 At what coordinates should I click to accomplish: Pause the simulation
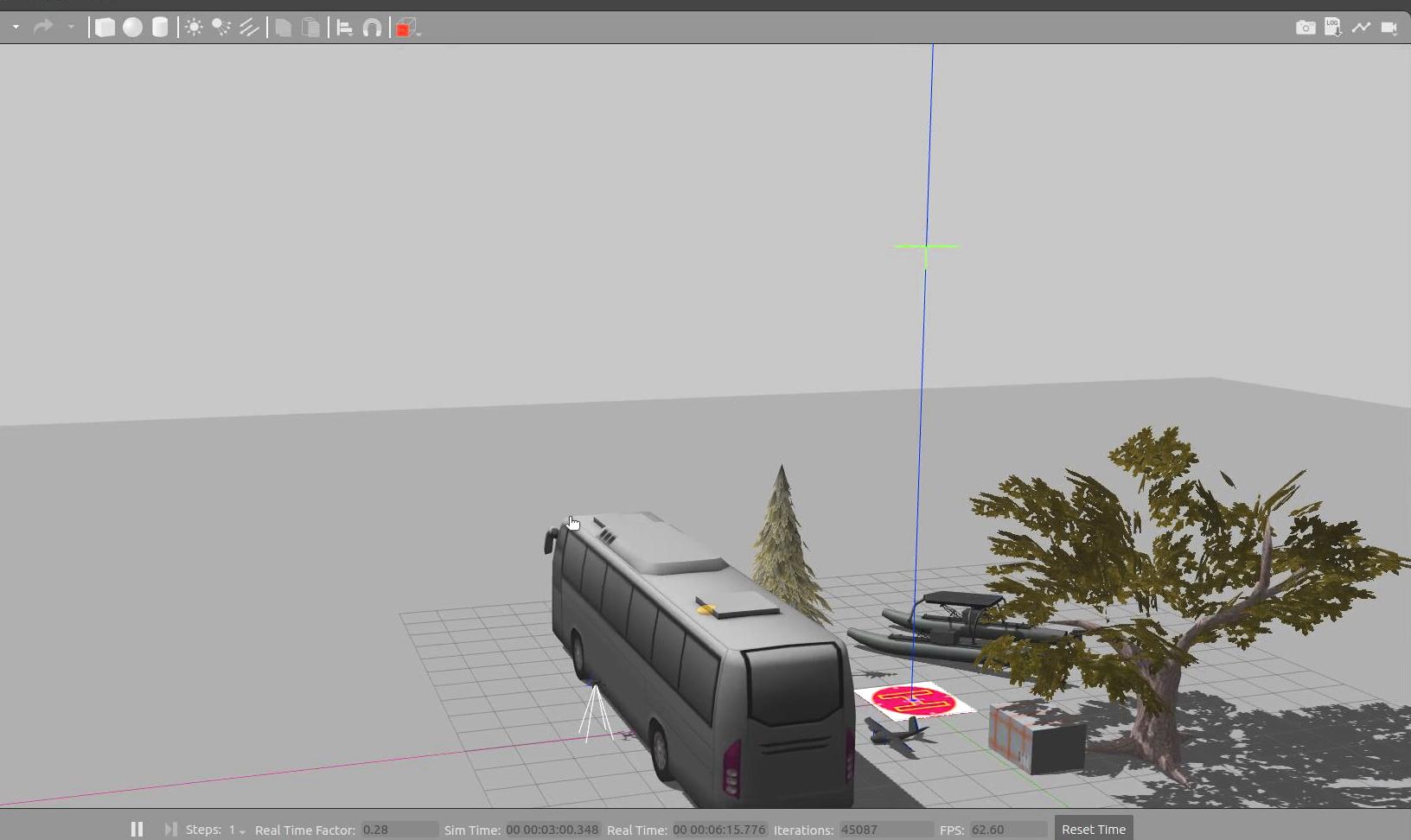coord(137,829)
